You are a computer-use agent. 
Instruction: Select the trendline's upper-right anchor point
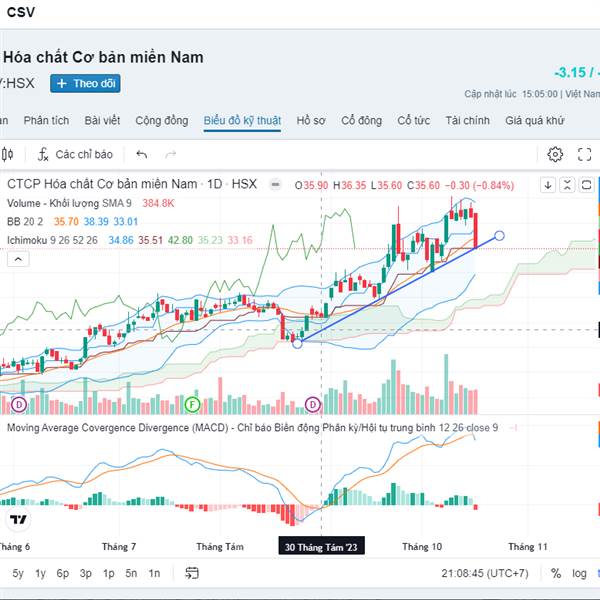(x=499, y=236)
